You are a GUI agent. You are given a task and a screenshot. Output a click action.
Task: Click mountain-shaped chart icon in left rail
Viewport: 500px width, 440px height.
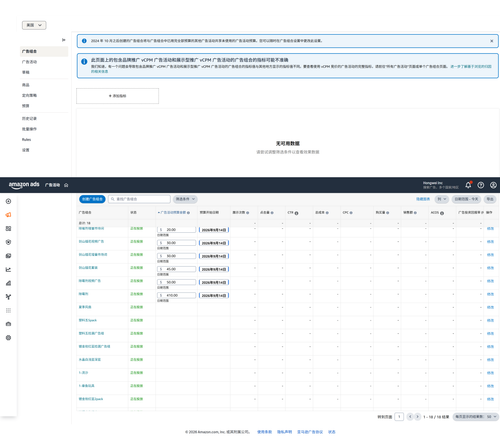[8, 283]
